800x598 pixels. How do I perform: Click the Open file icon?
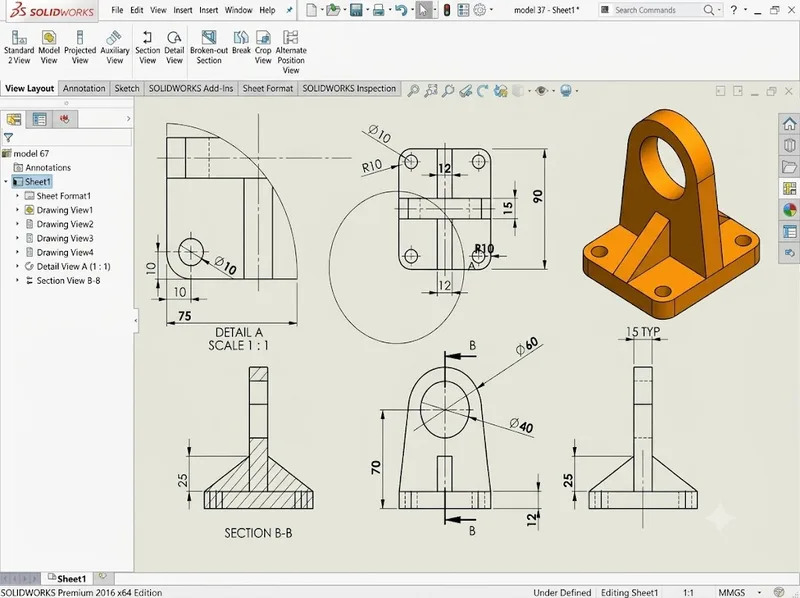[333, 10]
